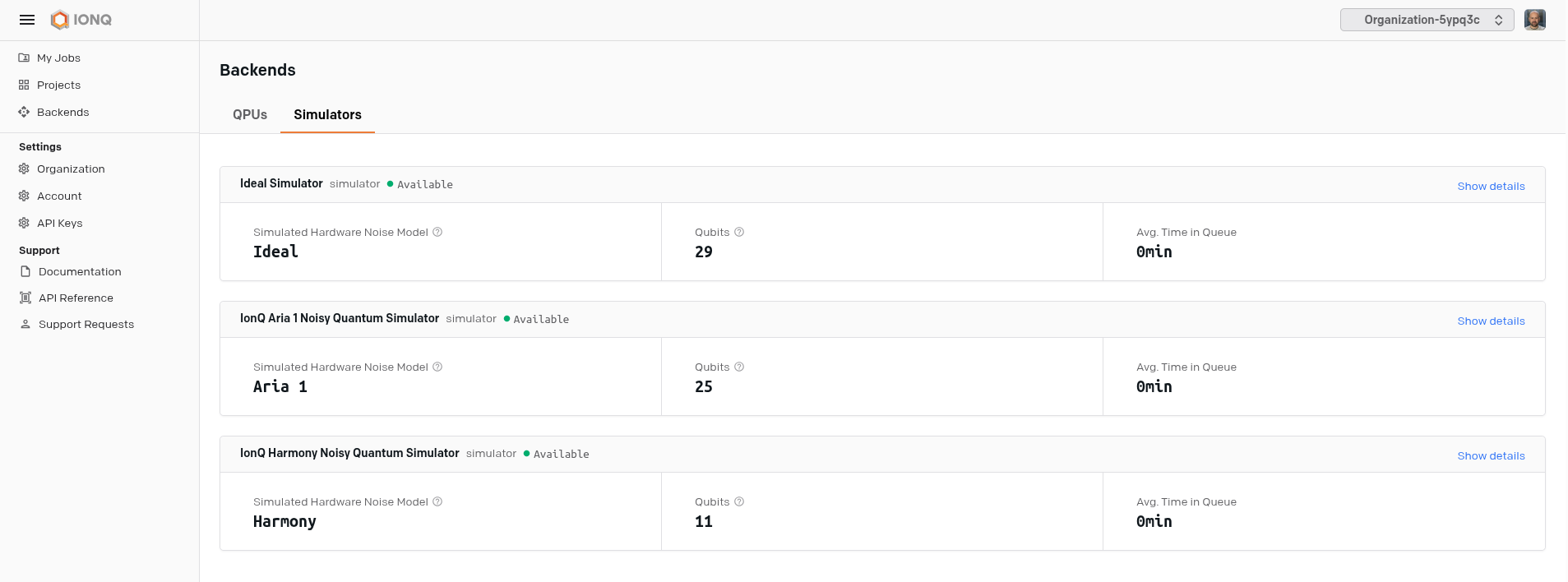Screen dimensions: 1568x582
Task: Show details for IonQ Aria 1 Noisy Simulator
Action: 1491,321
